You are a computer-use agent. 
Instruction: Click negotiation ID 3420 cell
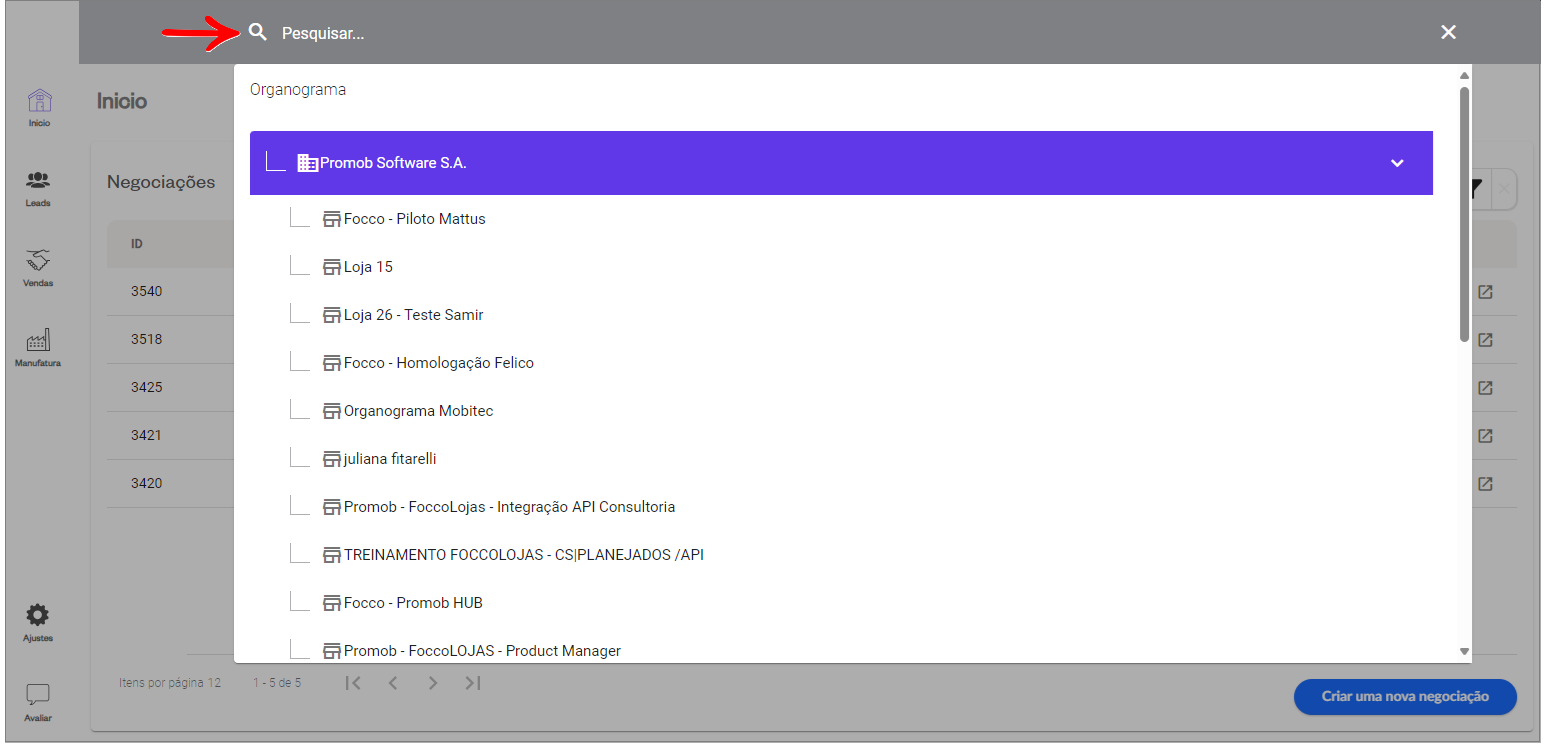click(146, 483)
